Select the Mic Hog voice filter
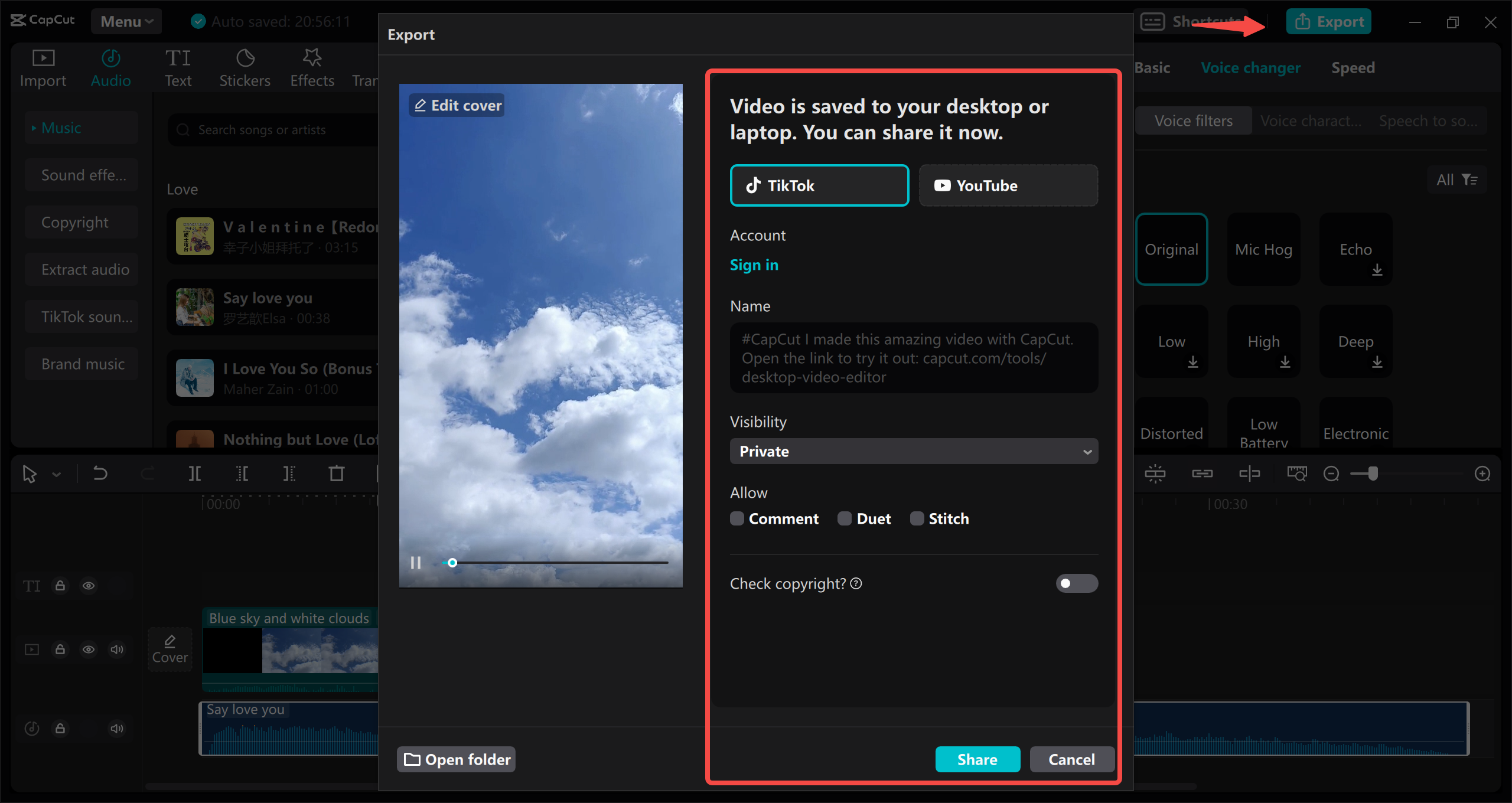The height and width of the screenshot is (803, 1512). tap(1264, 249)
